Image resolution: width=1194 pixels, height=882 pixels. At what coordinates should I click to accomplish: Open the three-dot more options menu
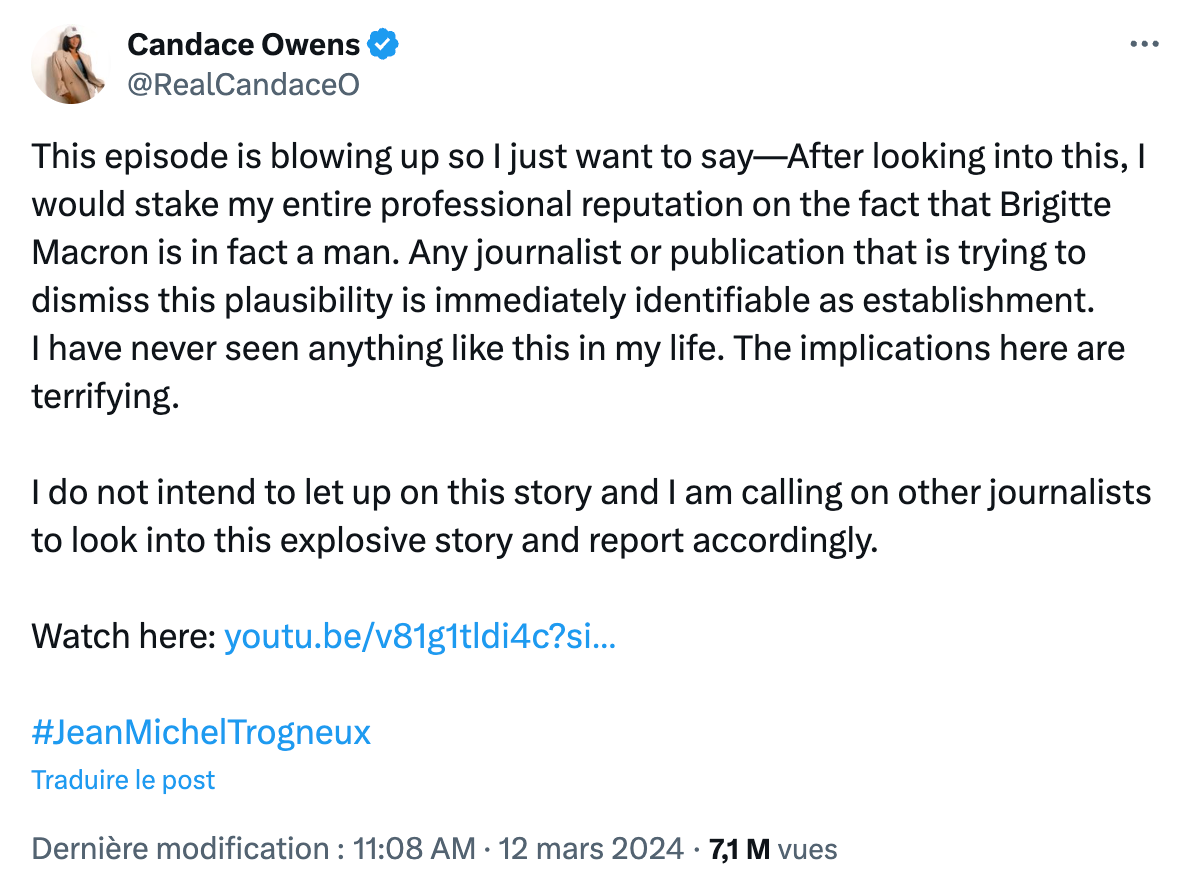click(x=1144, y=45)
